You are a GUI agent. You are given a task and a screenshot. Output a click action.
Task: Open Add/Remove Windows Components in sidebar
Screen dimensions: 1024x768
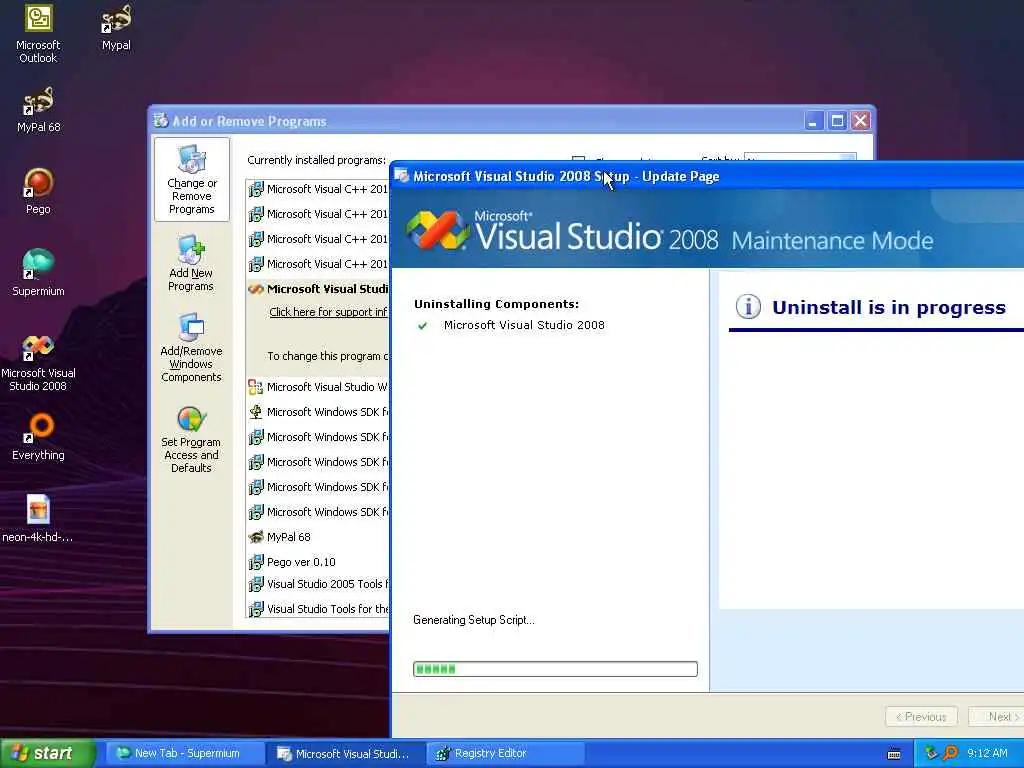pos(191,347)
